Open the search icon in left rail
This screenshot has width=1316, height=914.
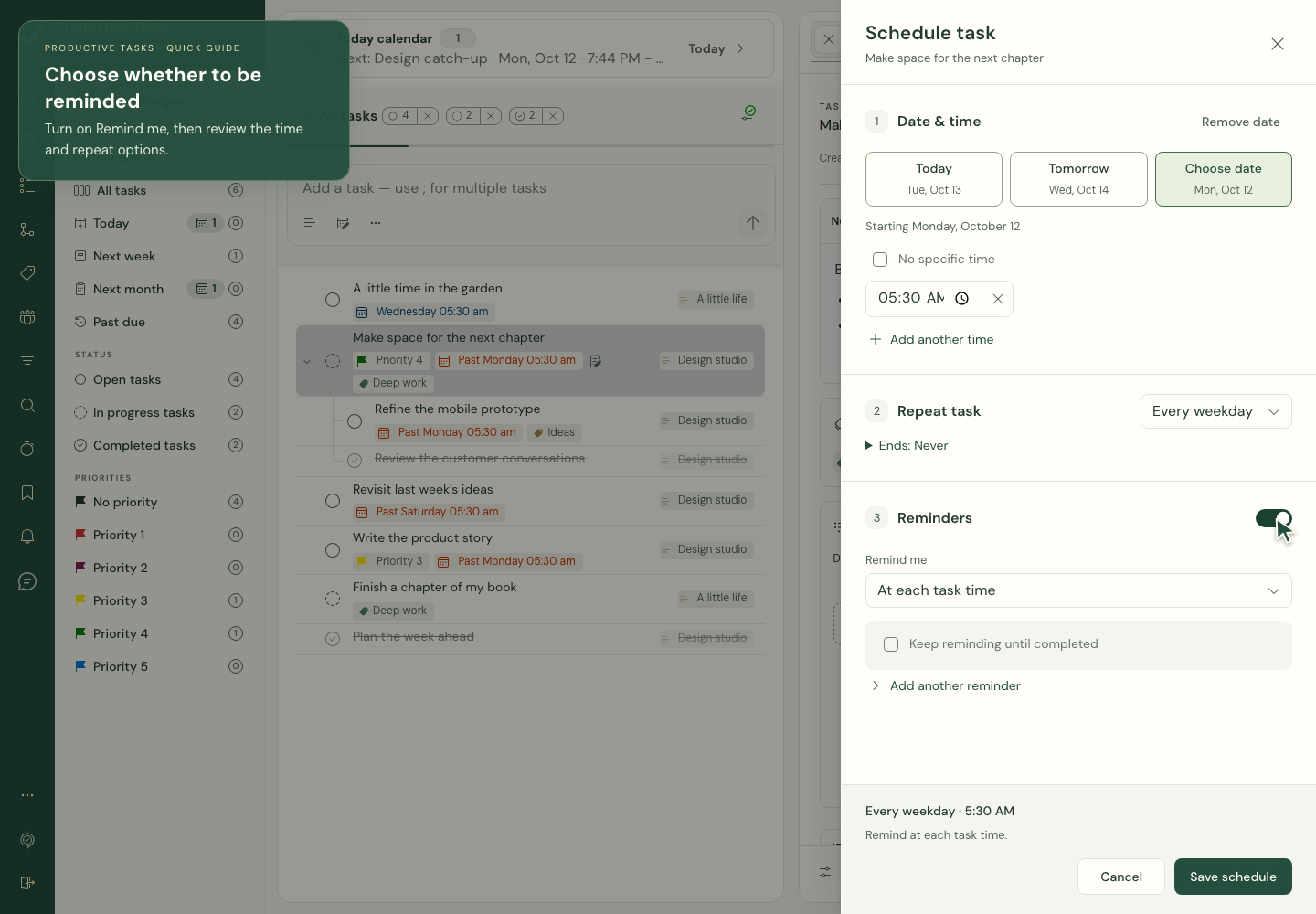(27, 405)
